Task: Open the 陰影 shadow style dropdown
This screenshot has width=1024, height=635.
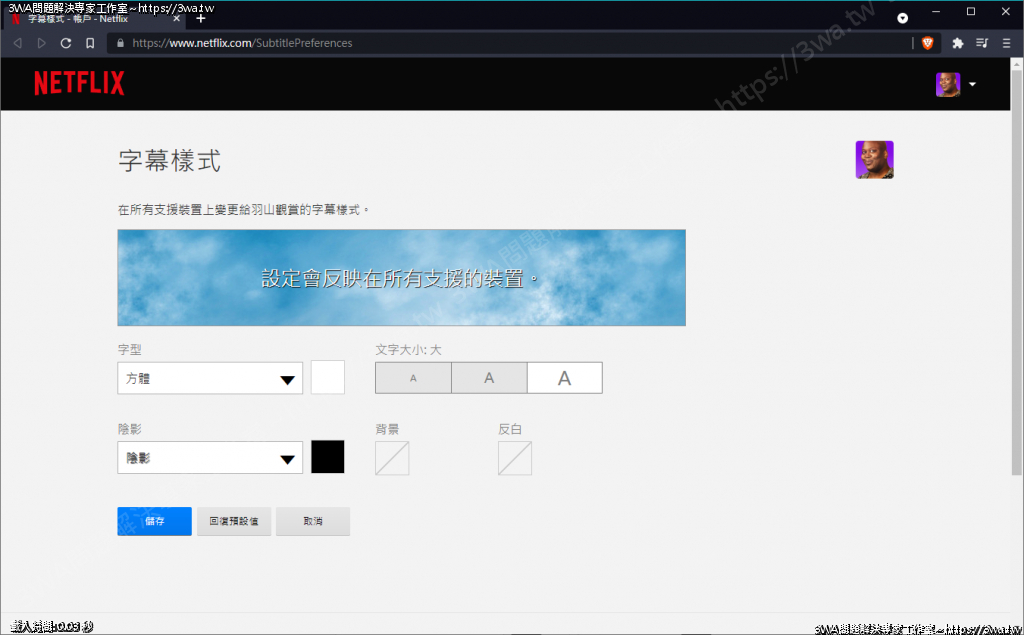Action: [210, 458]
